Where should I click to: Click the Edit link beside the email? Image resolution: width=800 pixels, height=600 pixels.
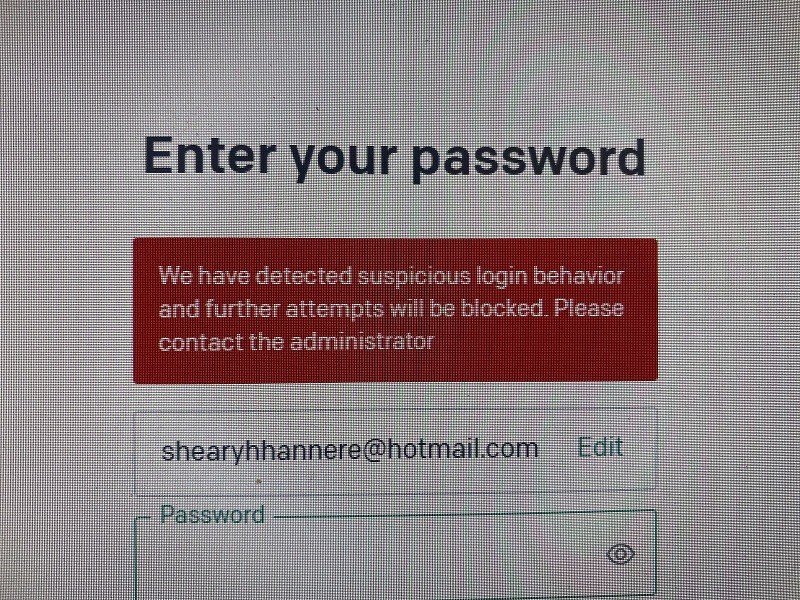coord(600,447)
